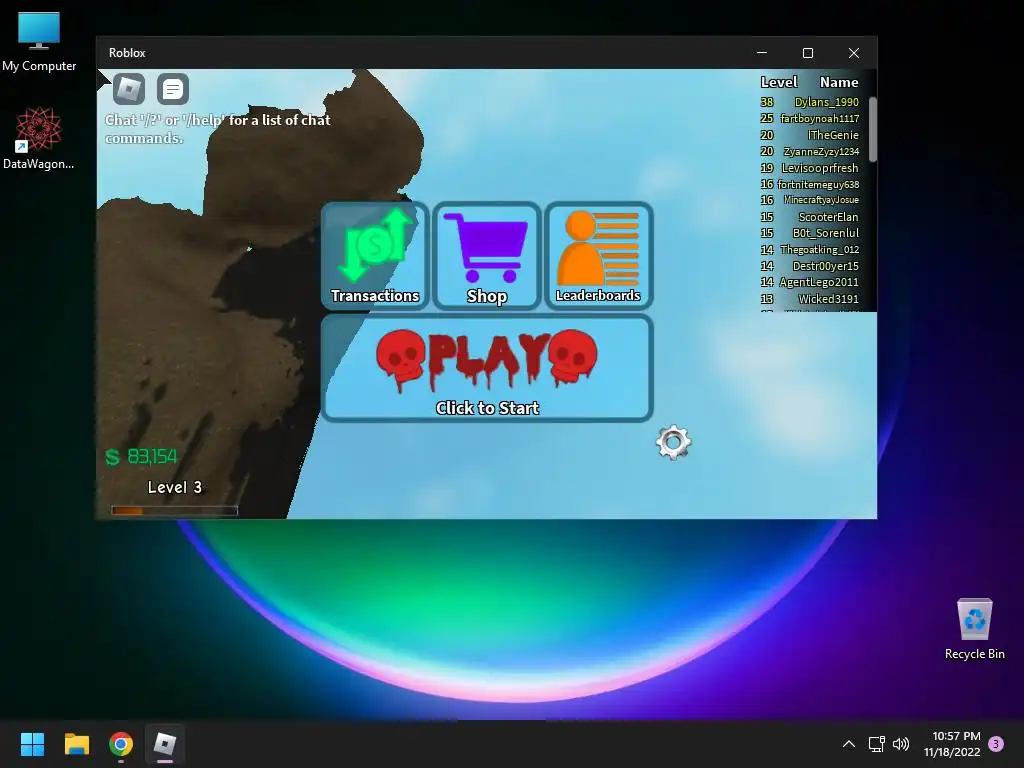Select the Recycle Bin desktop icon
The image size is (1024, 768).
(974, 629)
